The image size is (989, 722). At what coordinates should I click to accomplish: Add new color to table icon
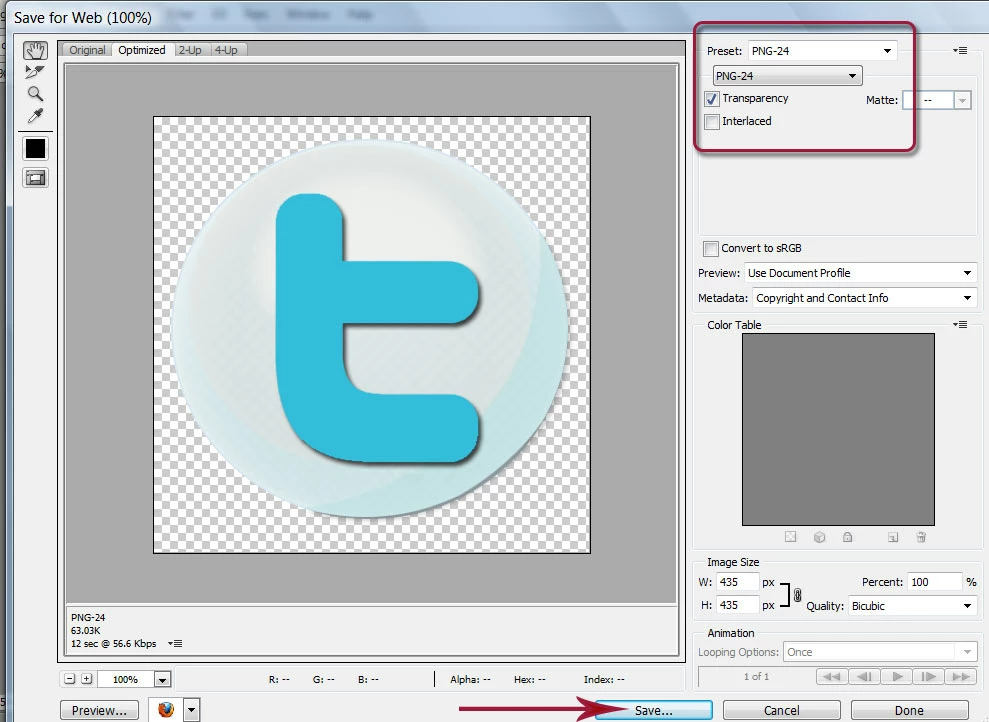tap(892, 537)
